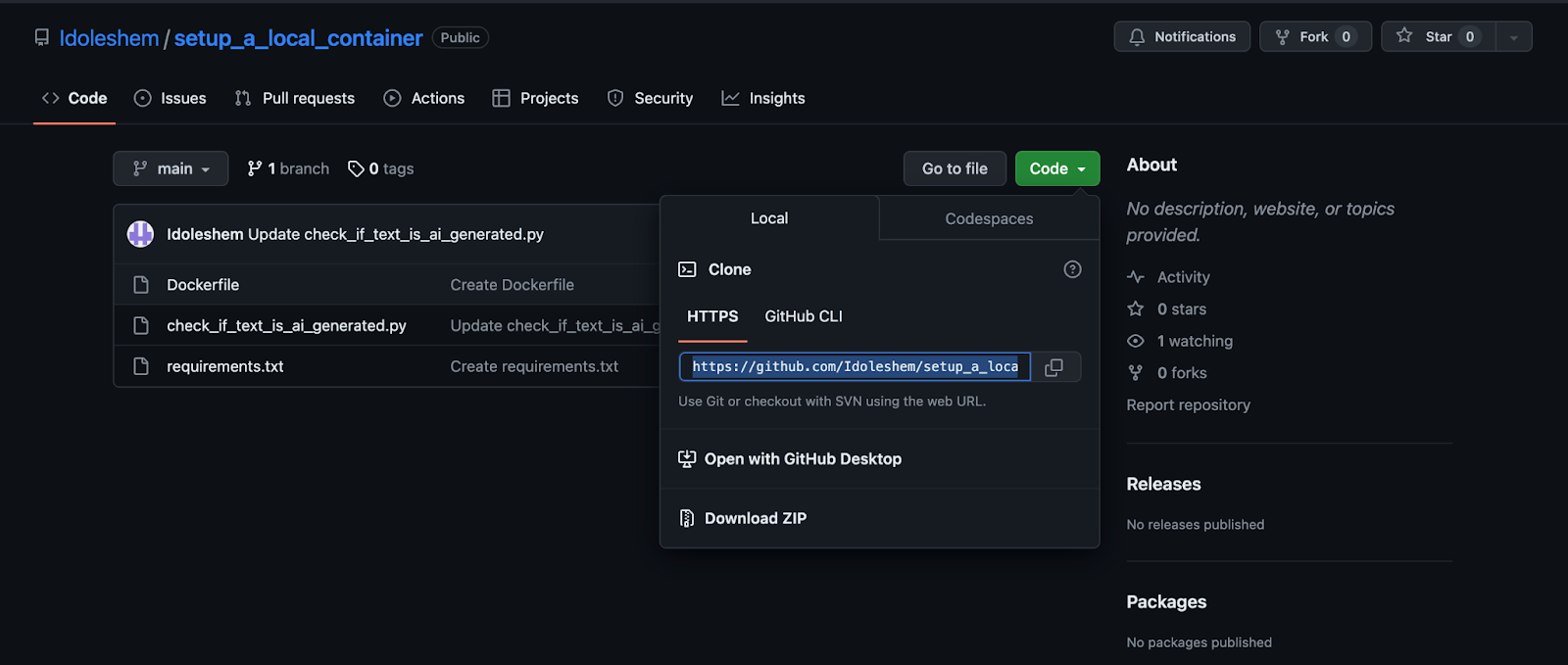Viewport: 1568px width, 665px height.
Task: Open the Dockerfile file
Action: [203, 285]
